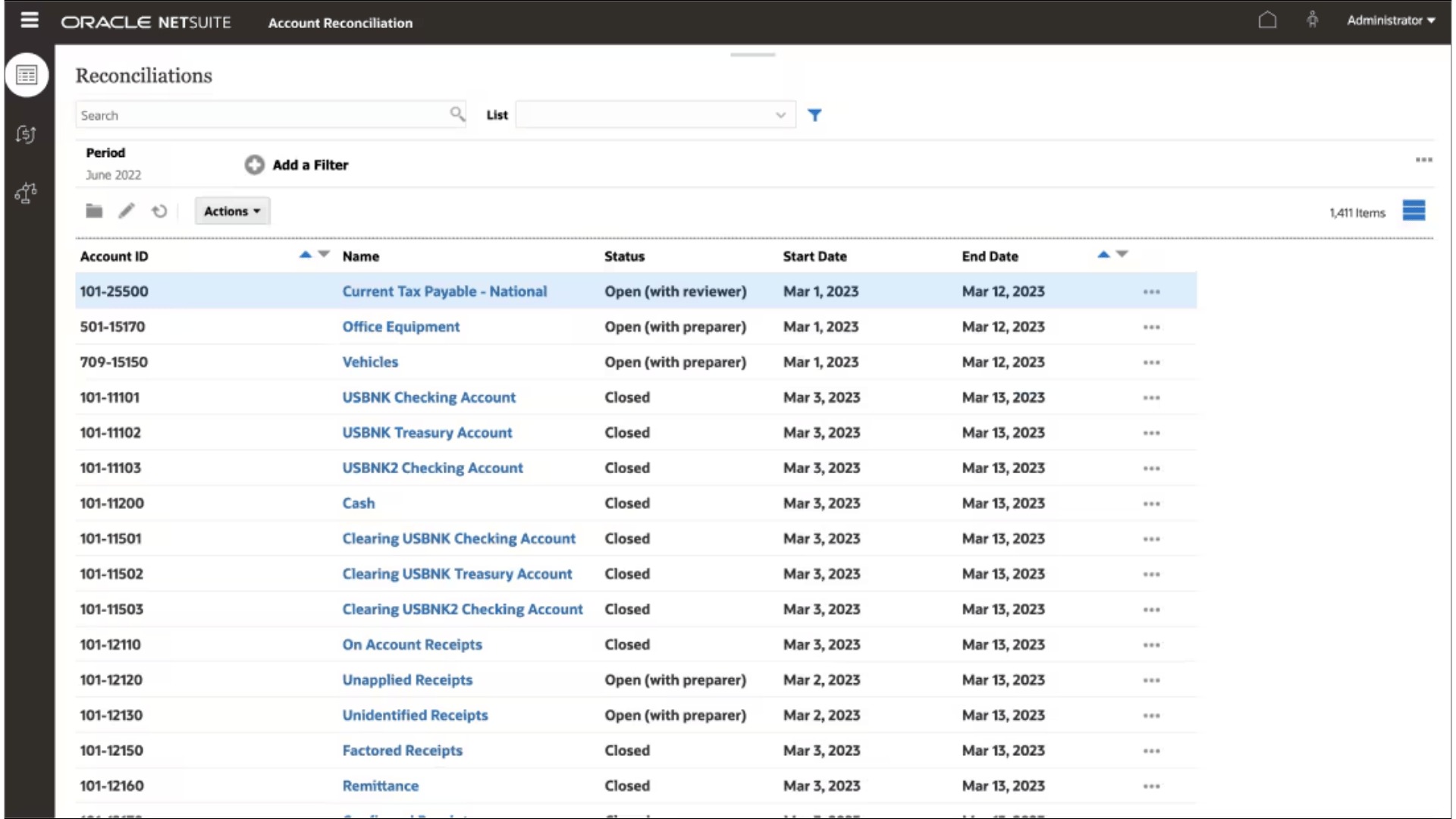Open the Period filter ellipsis menu

tap(1423, 160)
